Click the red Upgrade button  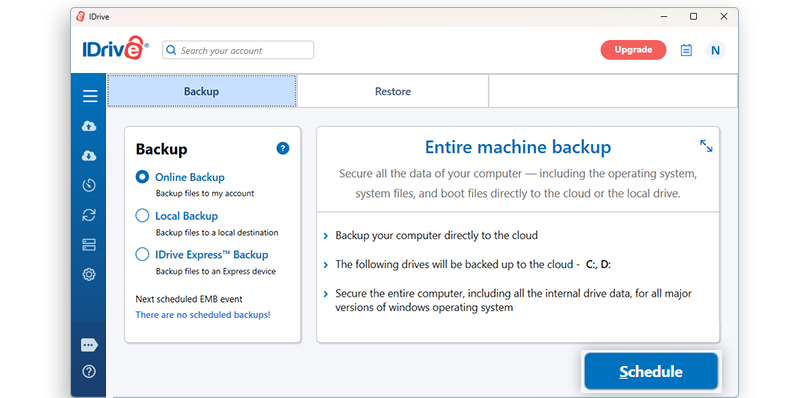tap(633, 50)
